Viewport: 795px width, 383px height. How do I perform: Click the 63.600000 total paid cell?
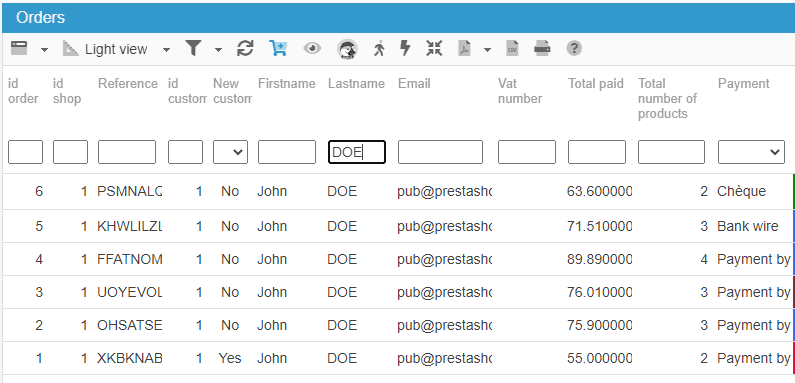point(600,191)
